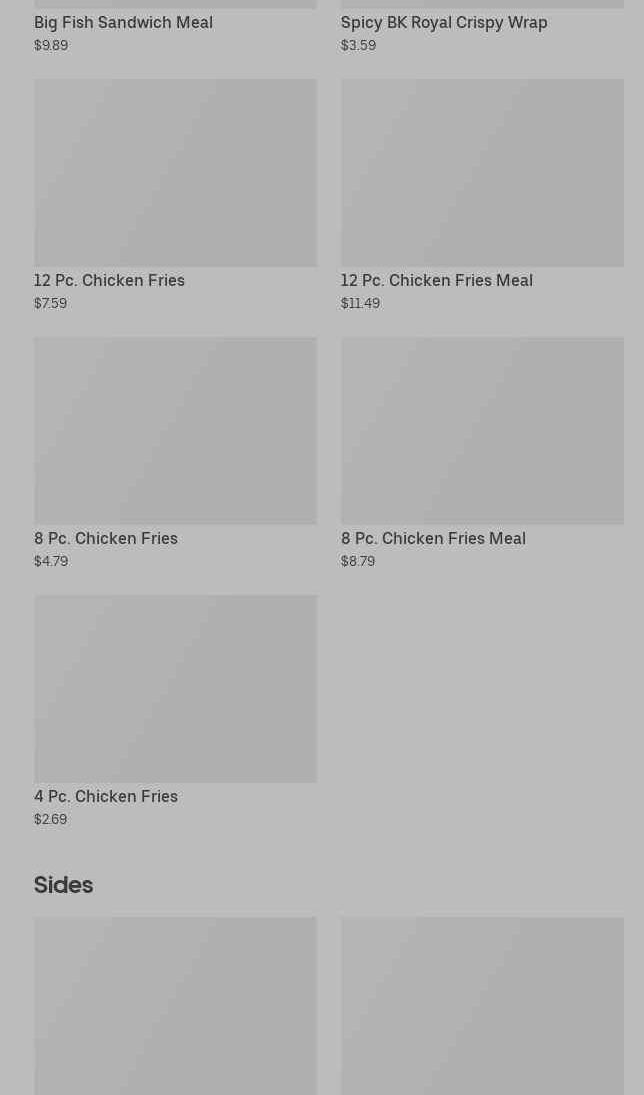Click the $3.59 Crispy Wrap price
644x1095 pixels.
click(358, 45)
